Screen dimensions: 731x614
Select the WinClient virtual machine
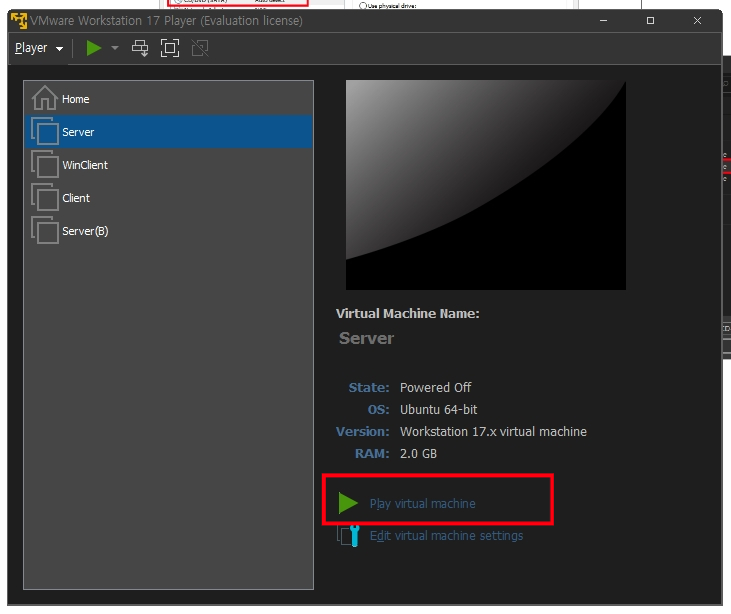tap(168, 165)
